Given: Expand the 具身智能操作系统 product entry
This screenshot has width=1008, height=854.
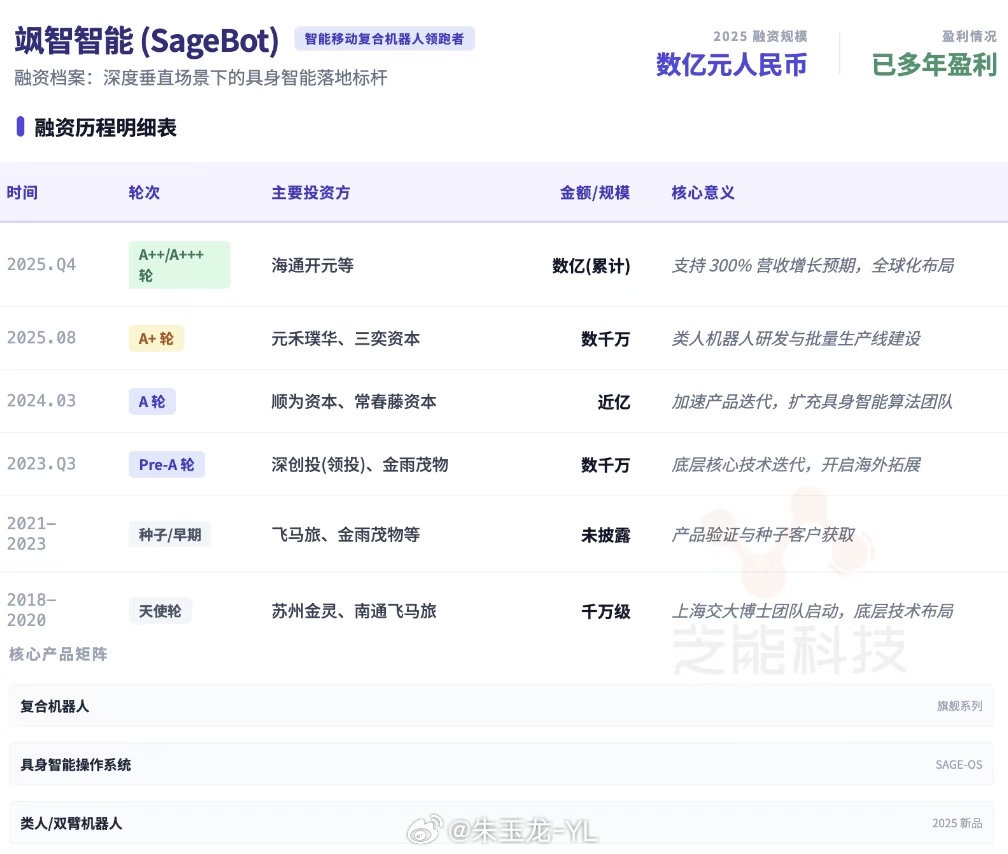Looking at the screenshot, I should point(502,765).
